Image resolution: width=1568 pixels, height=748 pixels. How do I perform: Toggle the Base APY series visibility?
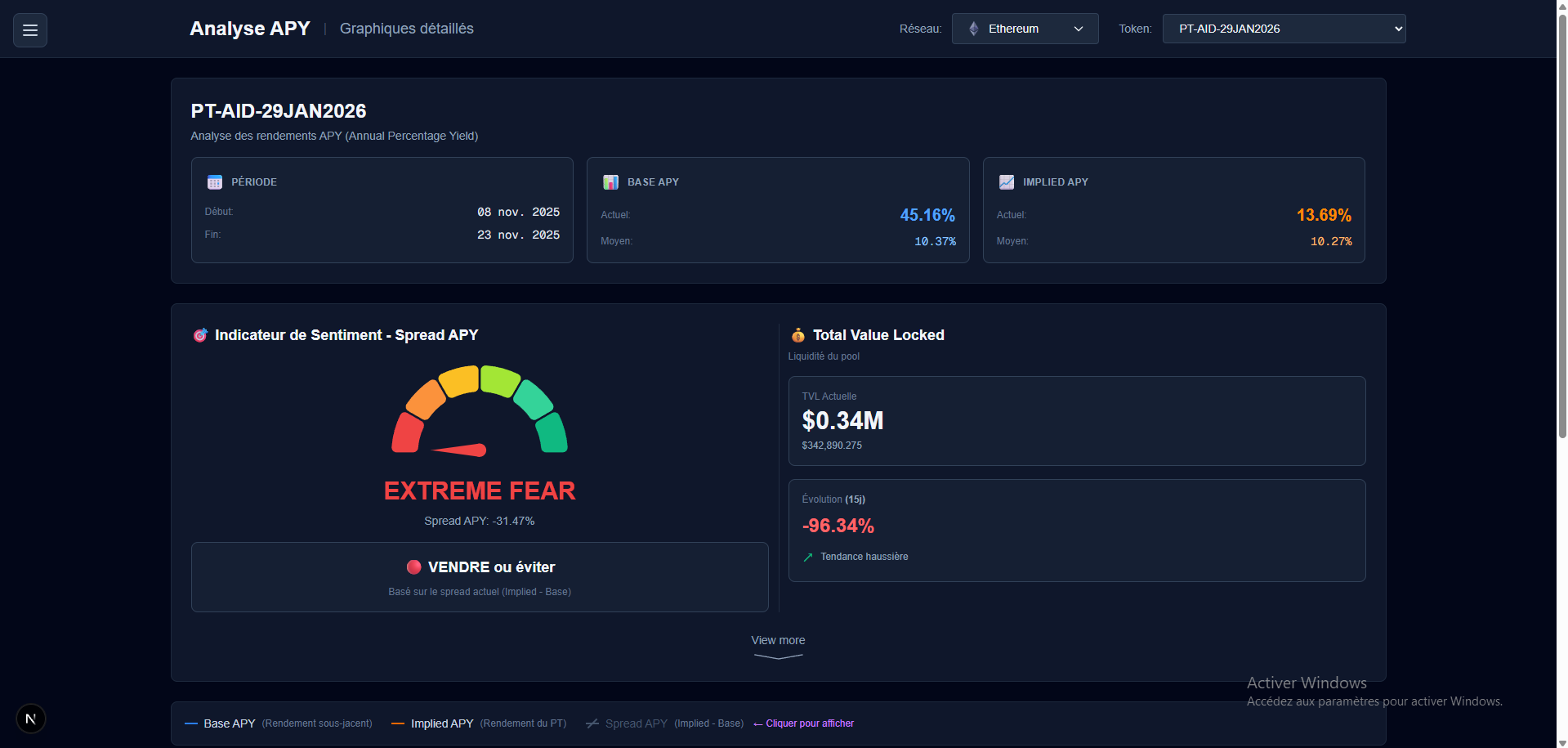pyautogui.click(x=229, y=723)
